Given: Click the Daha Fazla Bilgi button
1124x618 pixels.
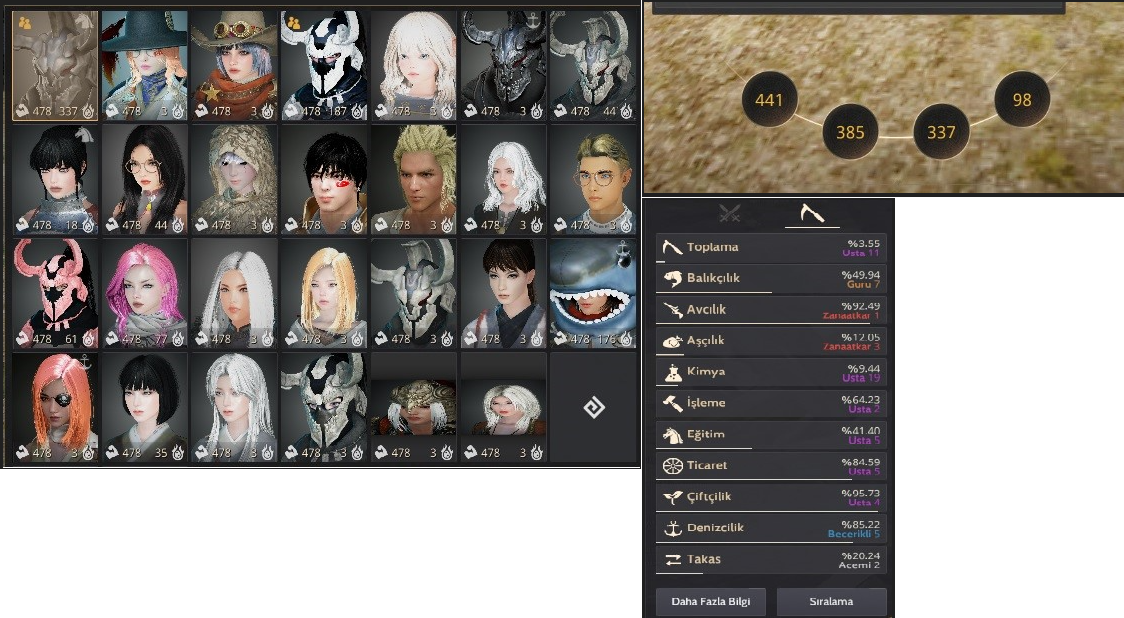Looking at the screenshot, I should pos(710,602).
